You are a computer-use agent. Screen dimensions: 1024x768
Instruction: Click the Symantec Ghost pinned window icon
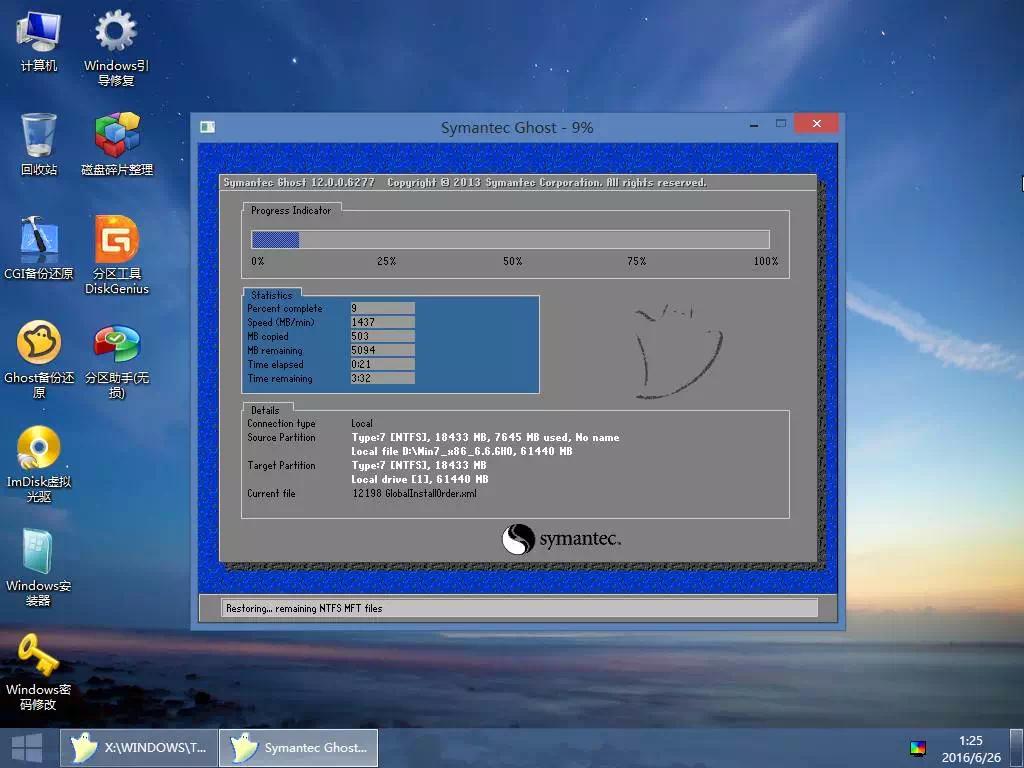(206, 127)
